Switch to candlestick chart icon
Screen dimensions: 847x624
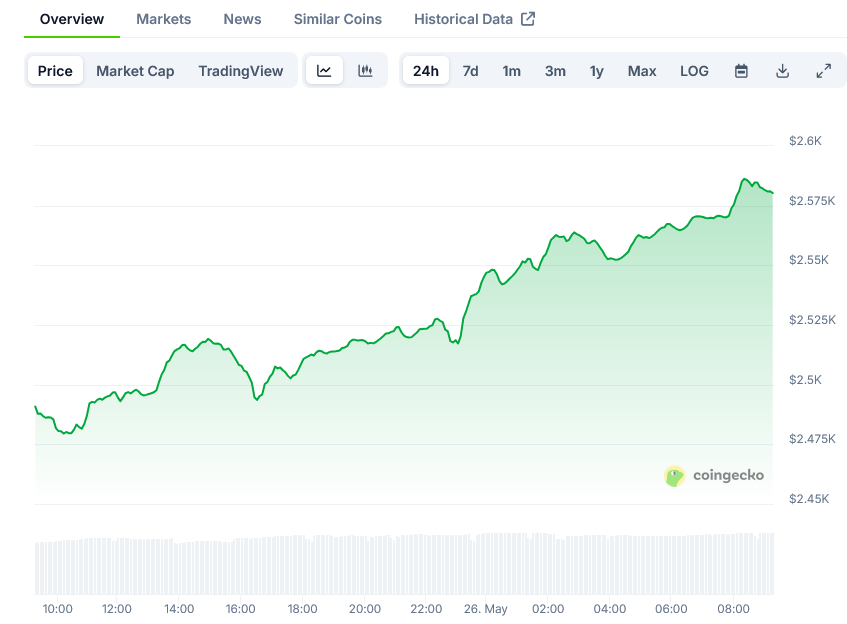(365, 71)
